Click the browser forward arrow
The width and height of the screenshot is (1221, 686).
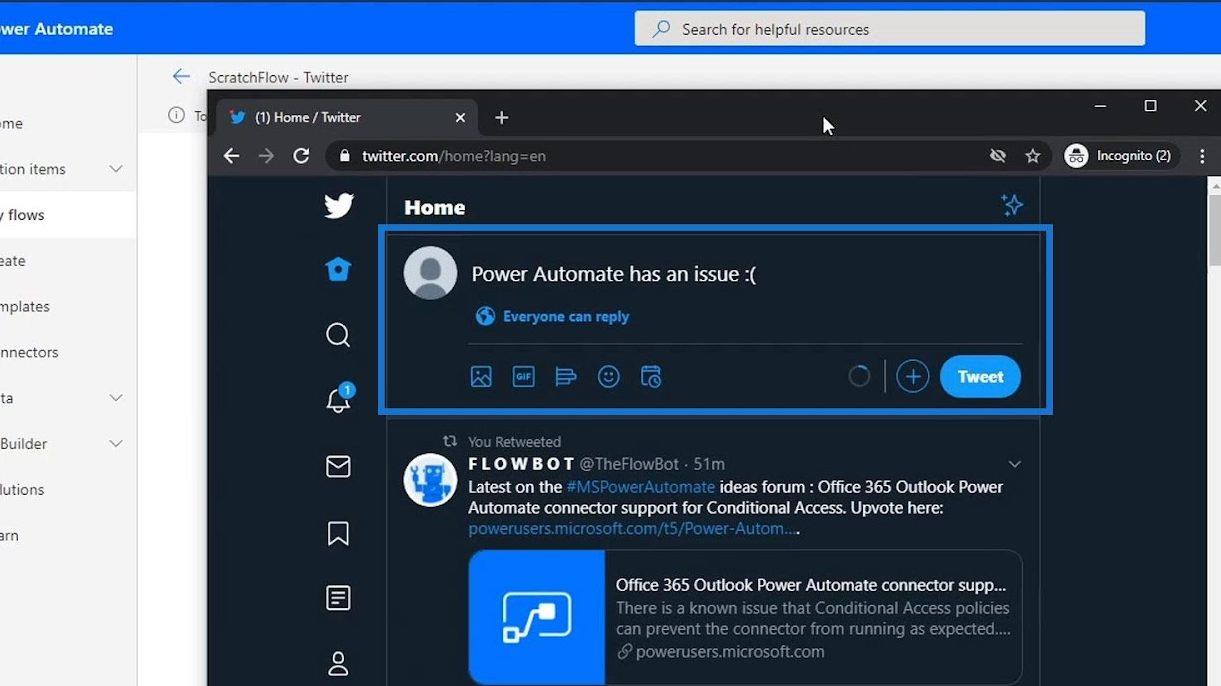[x=266, y=156]
